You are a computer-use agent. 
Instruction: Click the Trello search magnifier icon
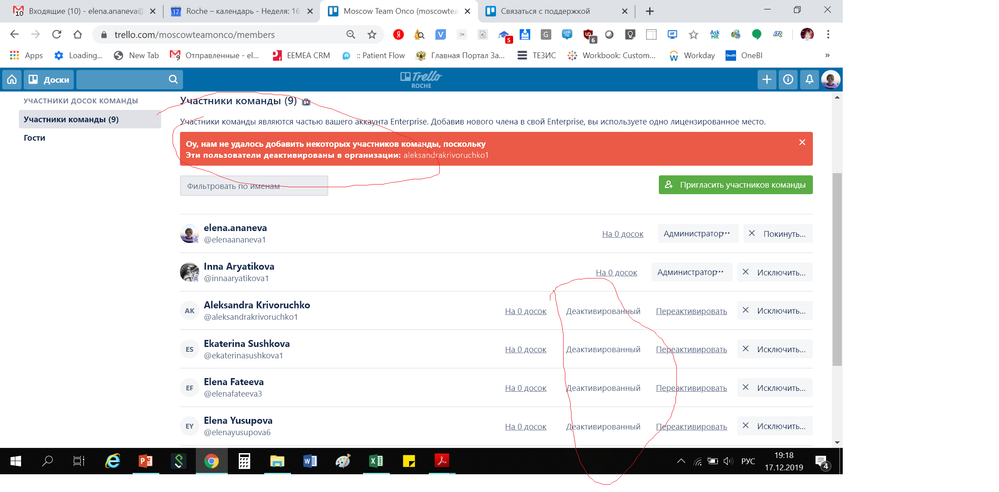[173, 80]
